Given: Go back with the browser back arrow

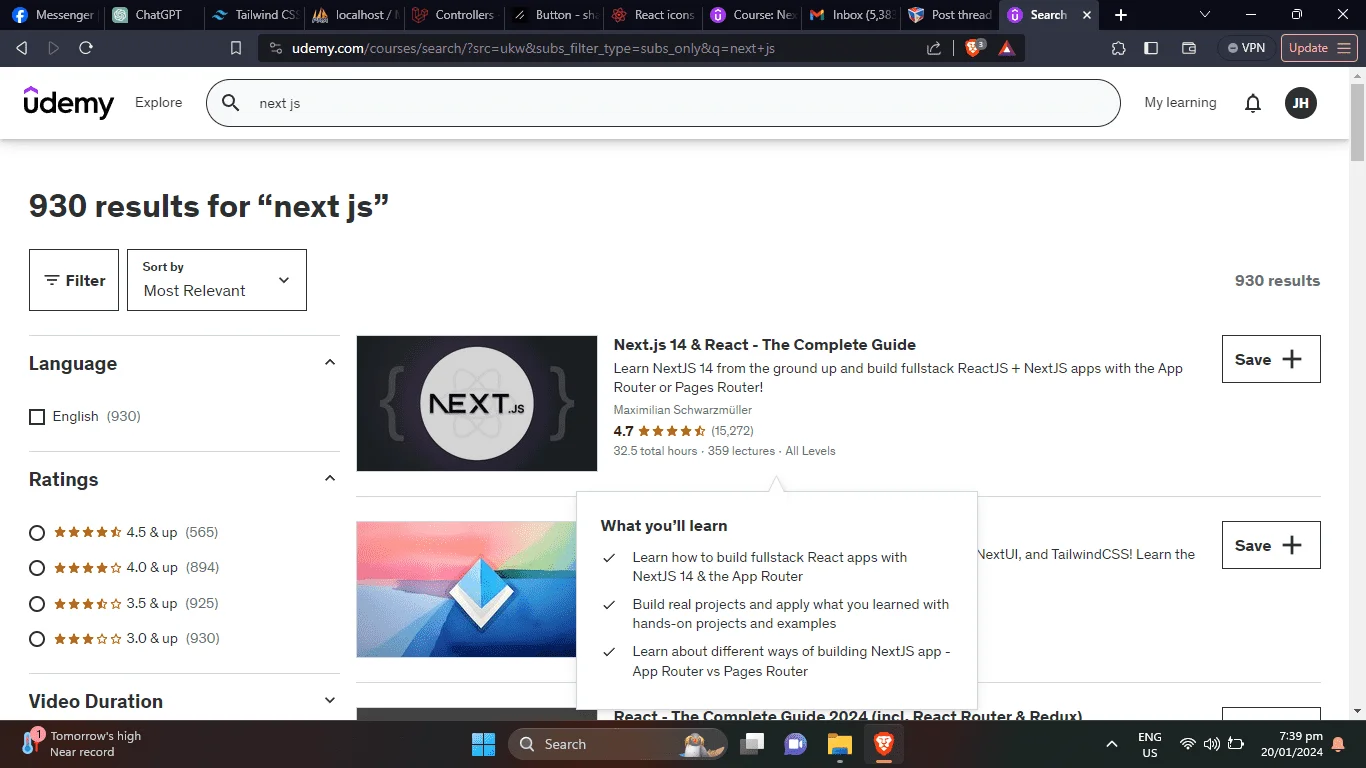Looking at the screenshot, I should coord(22,48).
